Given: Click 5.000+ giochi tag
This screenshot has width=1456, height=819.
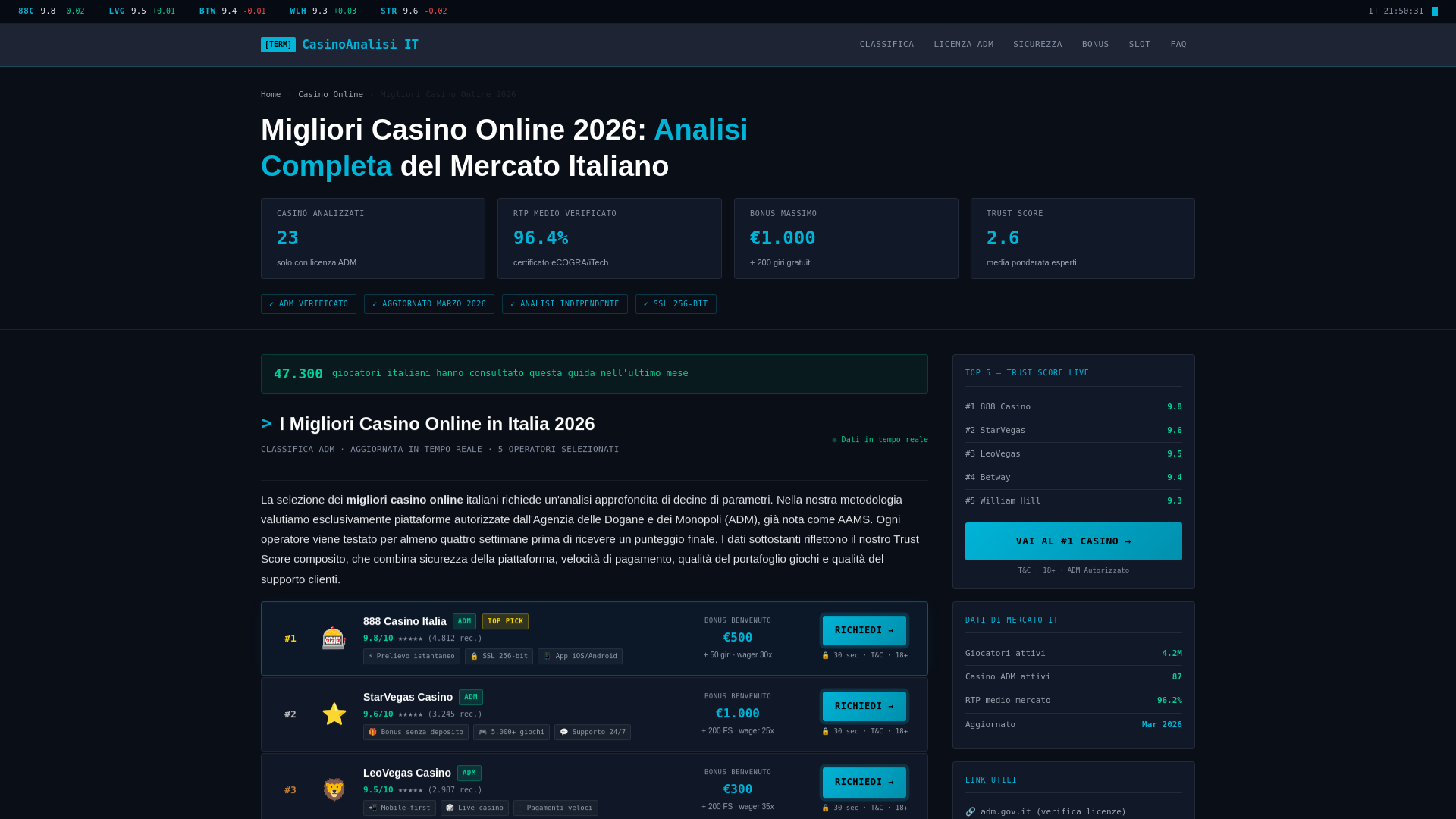Looking at the screenshot, I should pyautogui.click(x=511, y=733).
